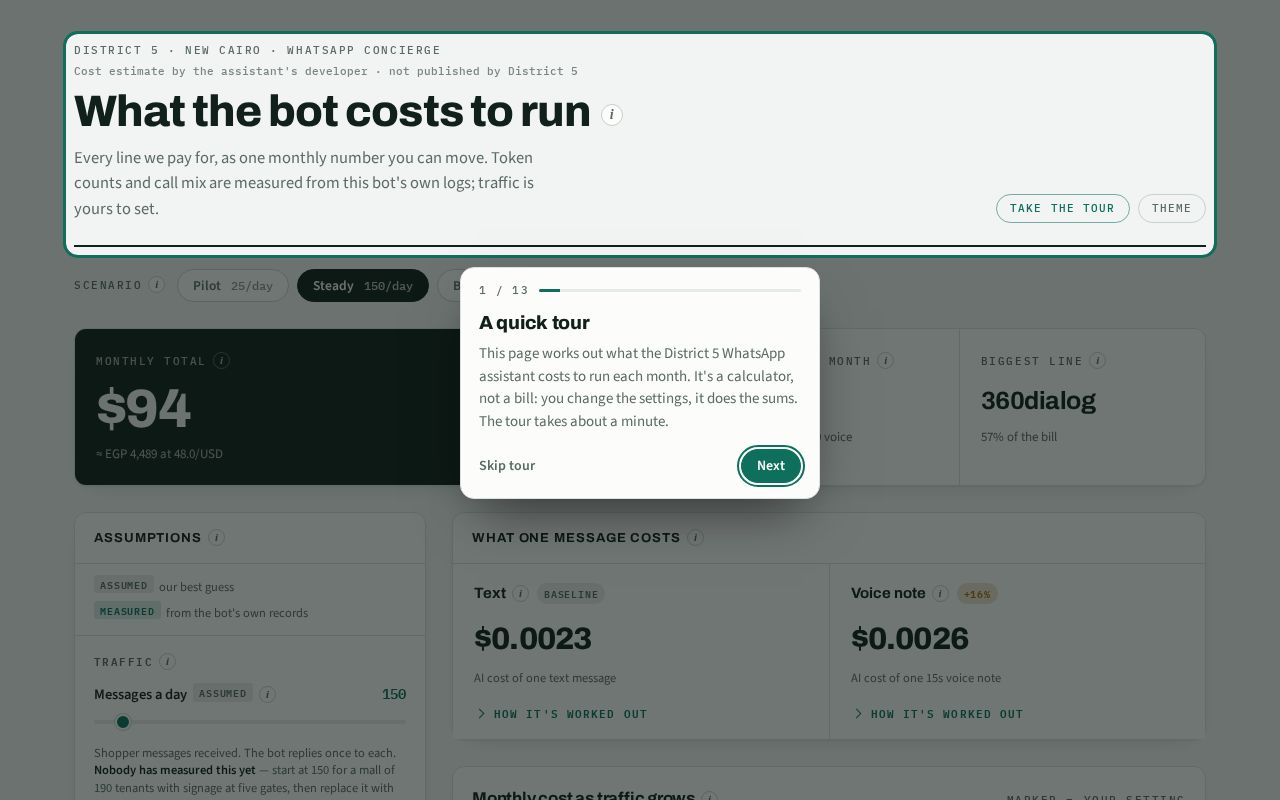Click the tour progress bar
This screenshot has height=800, width=1280.
coord(670,290)
